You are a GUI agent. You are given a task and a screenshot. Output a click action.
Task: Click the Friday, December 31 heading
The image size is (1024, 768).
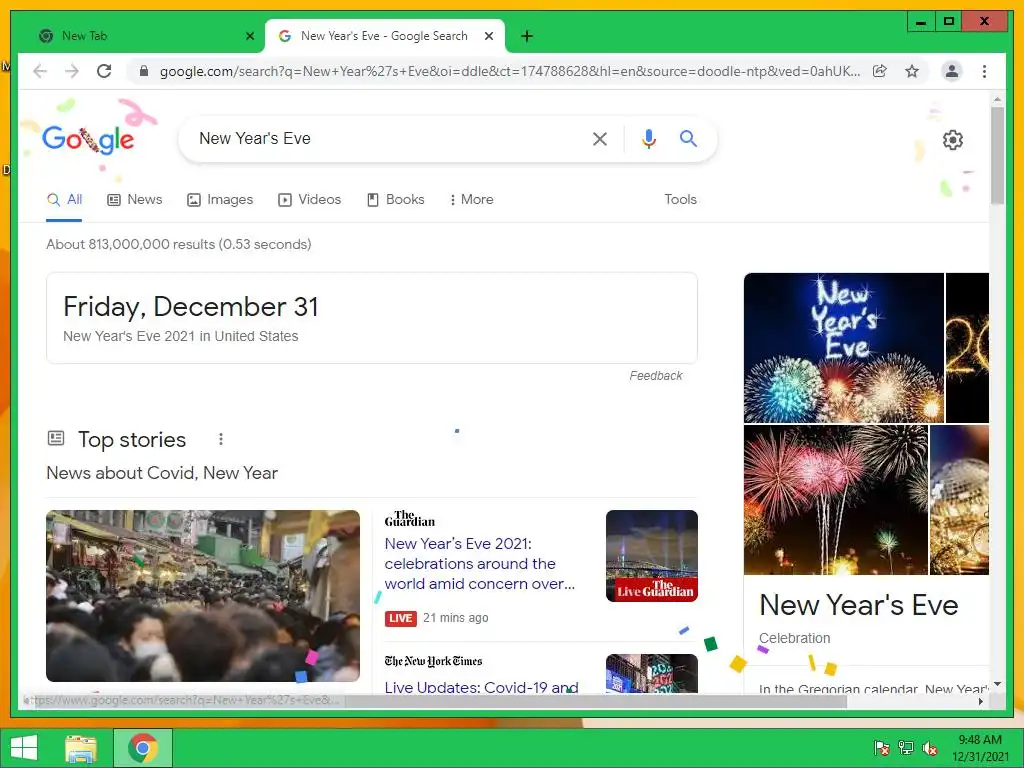tap(191, 307)
